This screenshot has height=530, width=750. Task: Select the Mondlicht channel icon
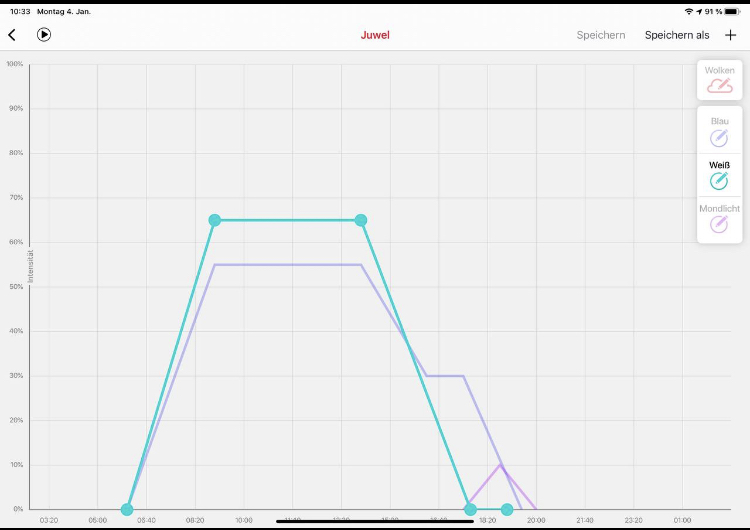pos(719,224)
